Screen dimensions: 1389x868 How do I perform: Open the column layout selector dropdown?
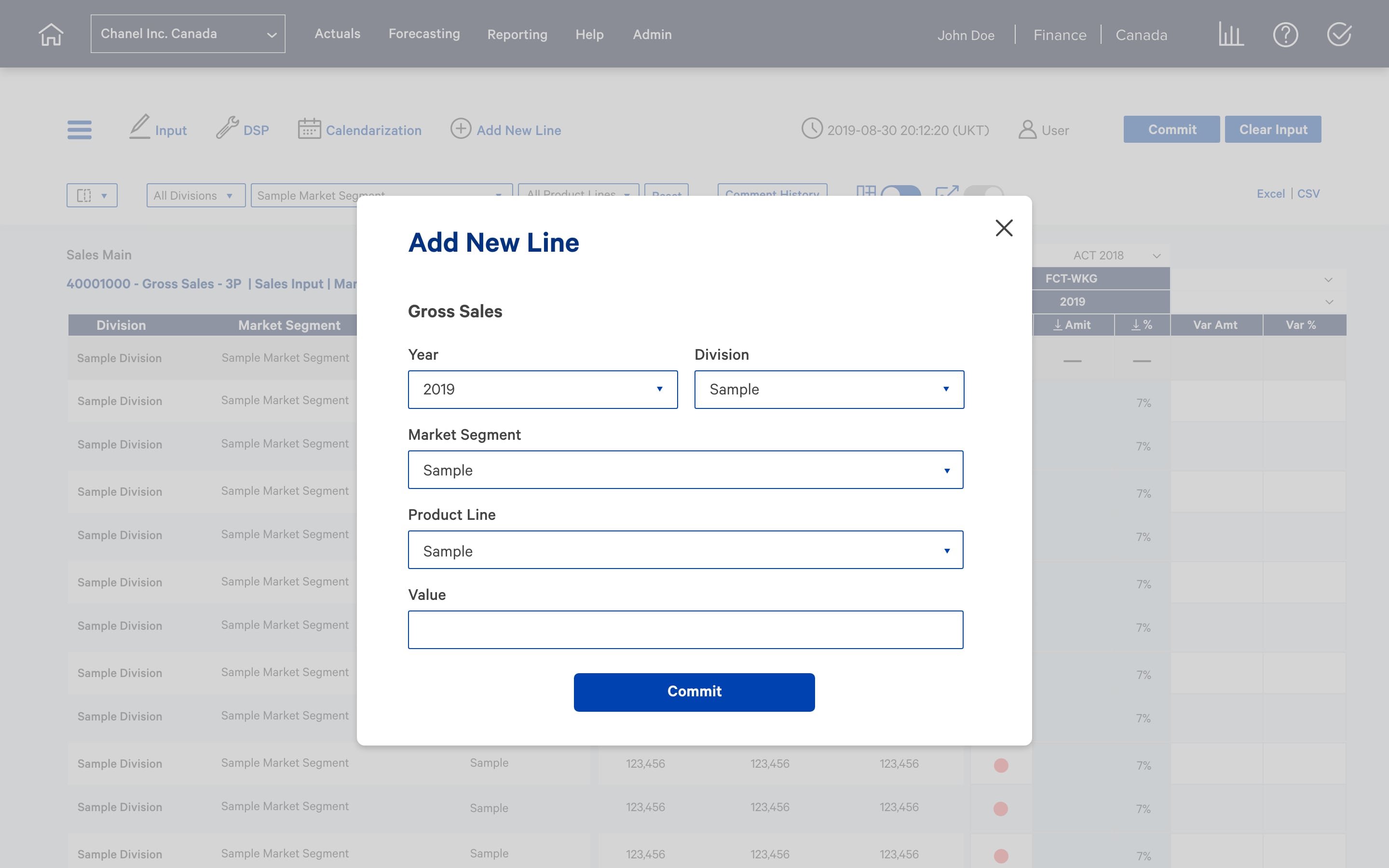(92, 195)
